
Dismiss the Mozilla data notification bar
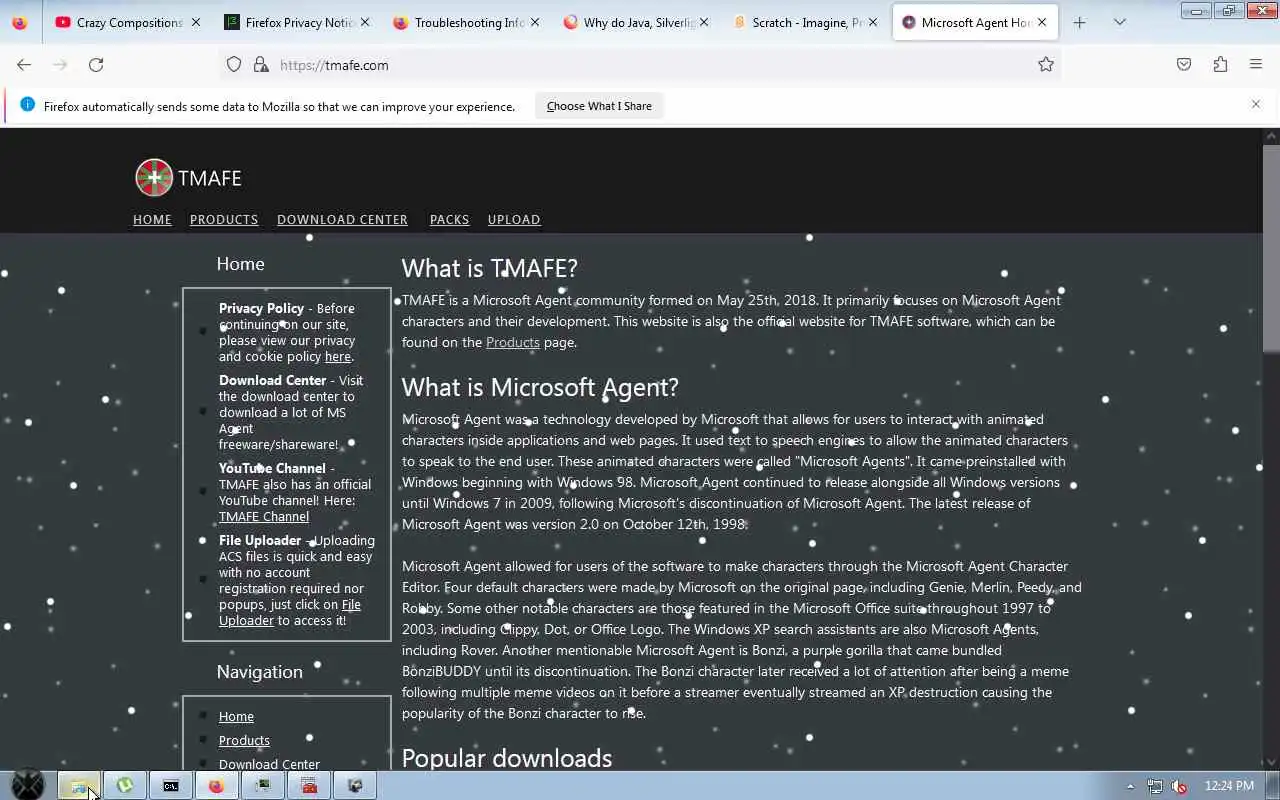click(x=1256, y=104)
